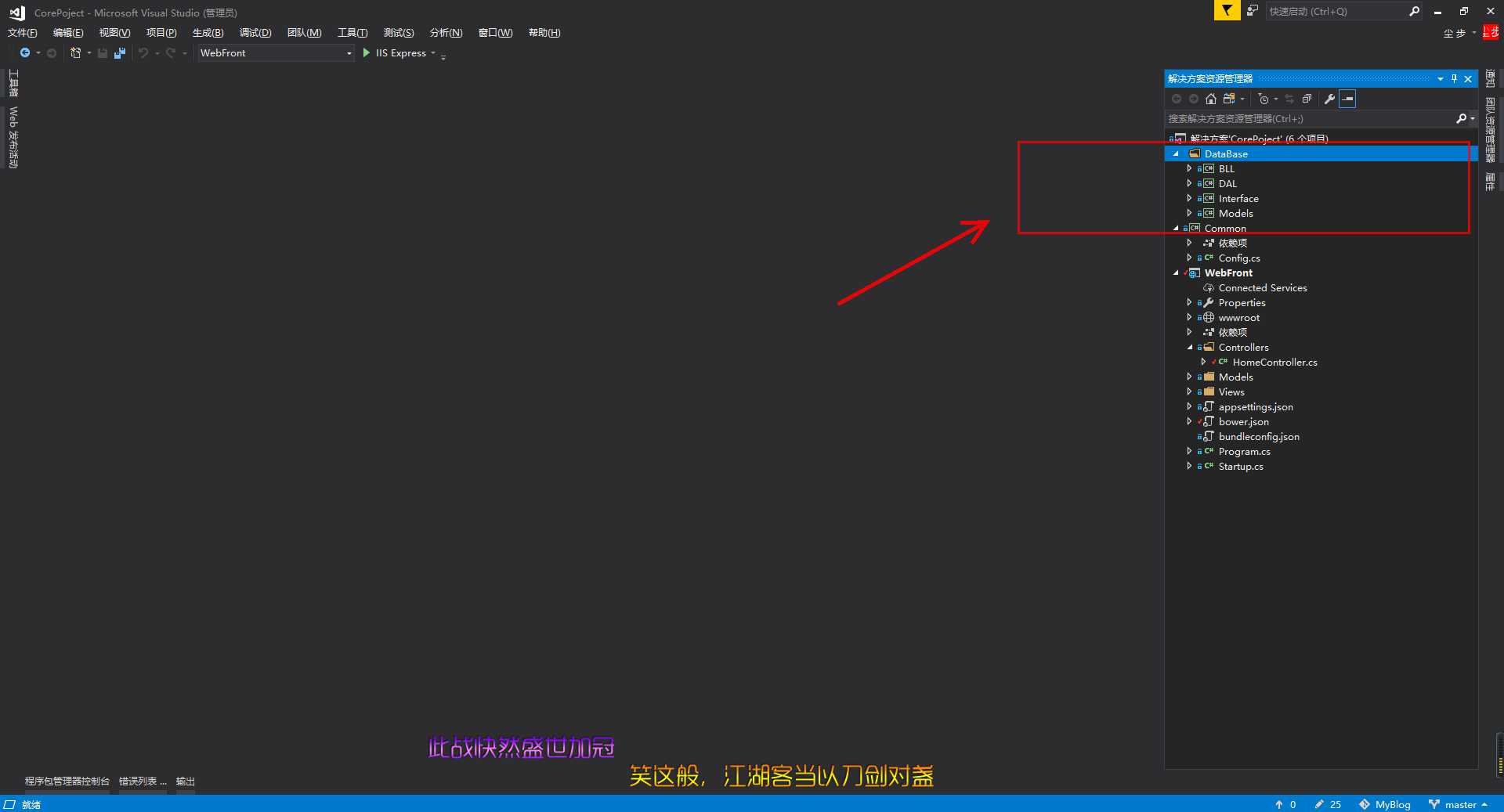Expand the Config.cs file node
This screenshot has height=812, width=1504.
coord(1189,258)
